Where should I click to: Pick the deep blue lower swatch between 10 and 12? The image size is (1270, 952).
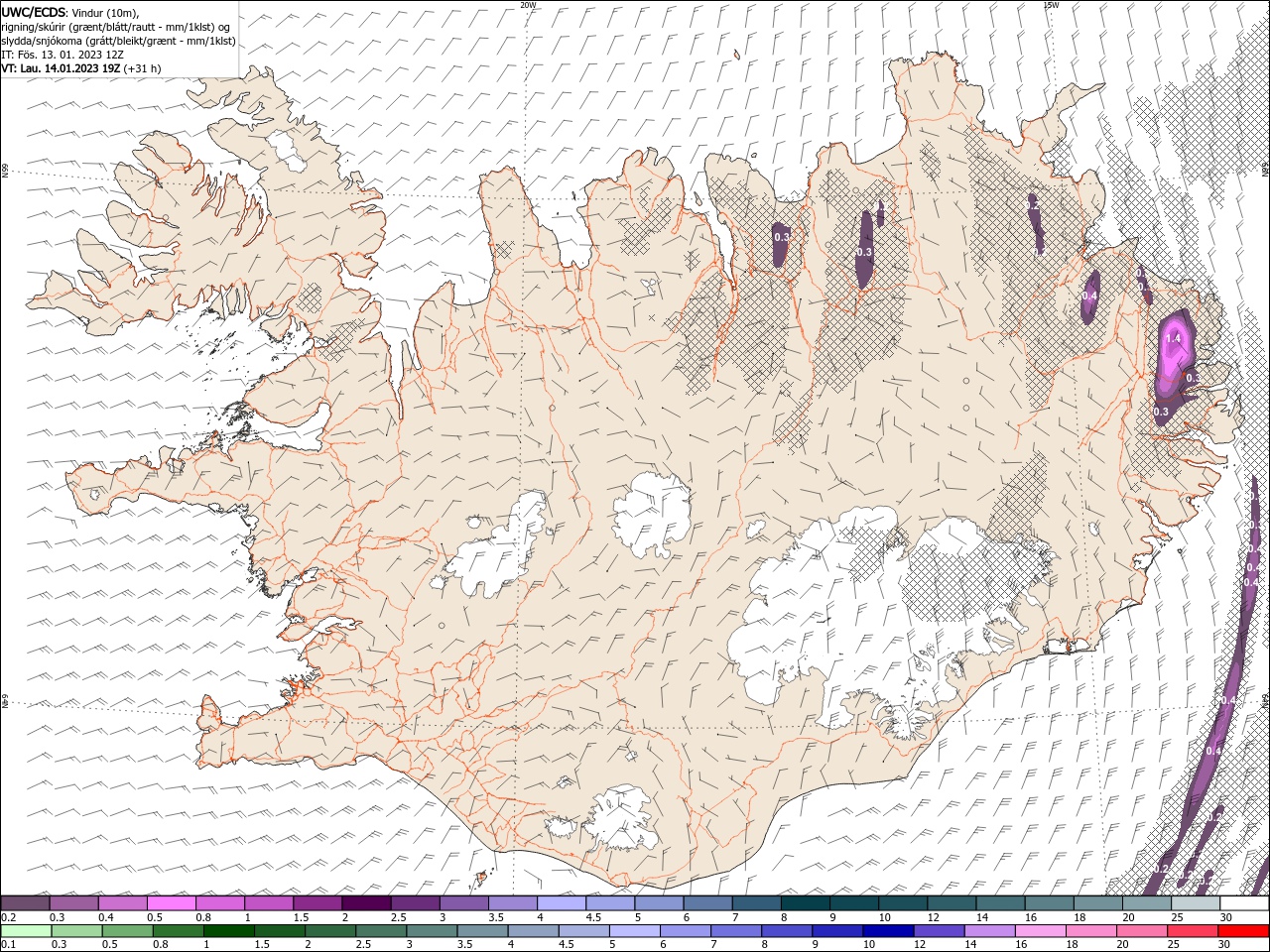coord(887,931)
